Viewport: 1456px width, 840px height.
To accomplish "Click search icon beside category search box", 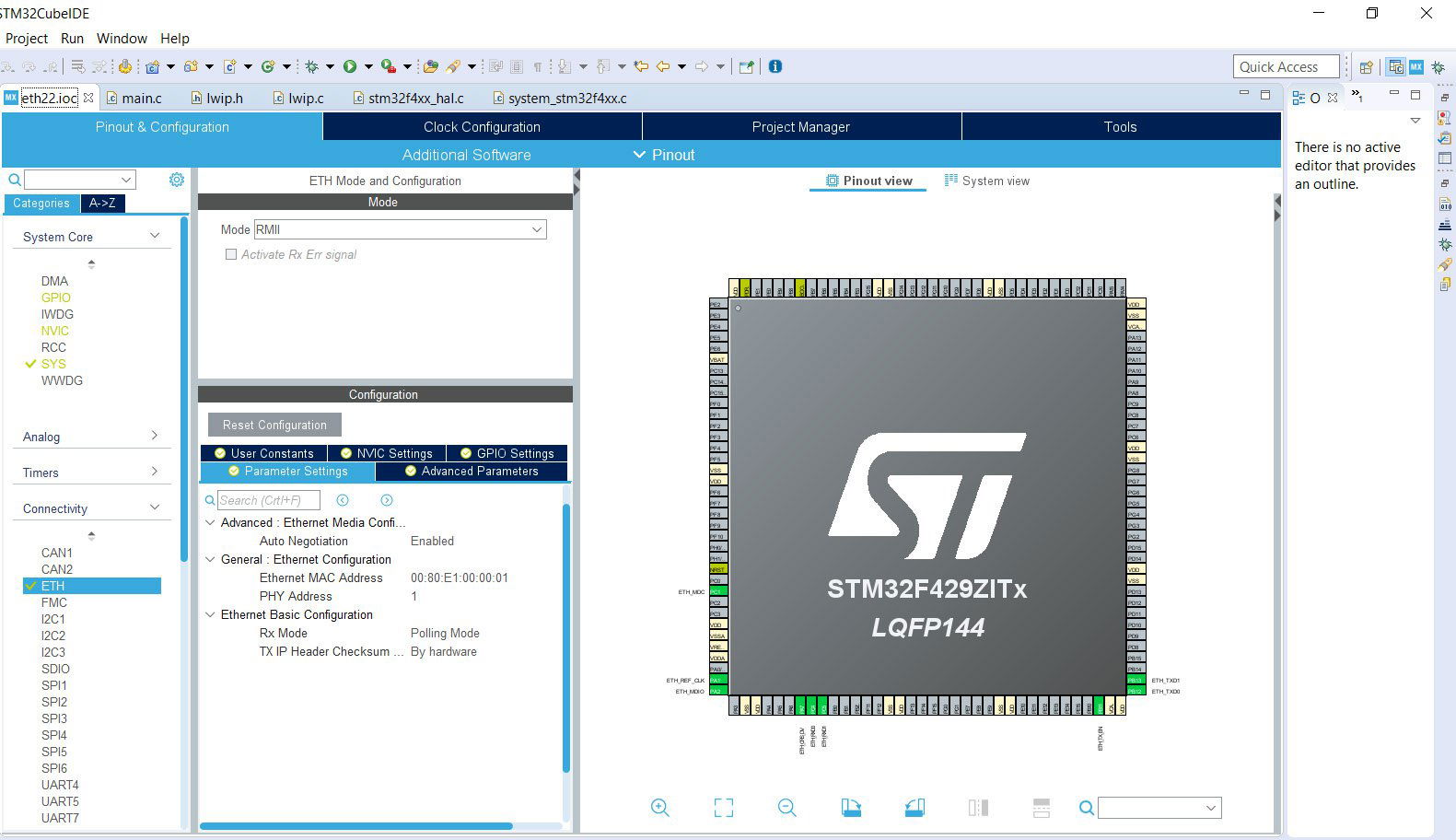I will pyautogui.click(x=15, y=180).
